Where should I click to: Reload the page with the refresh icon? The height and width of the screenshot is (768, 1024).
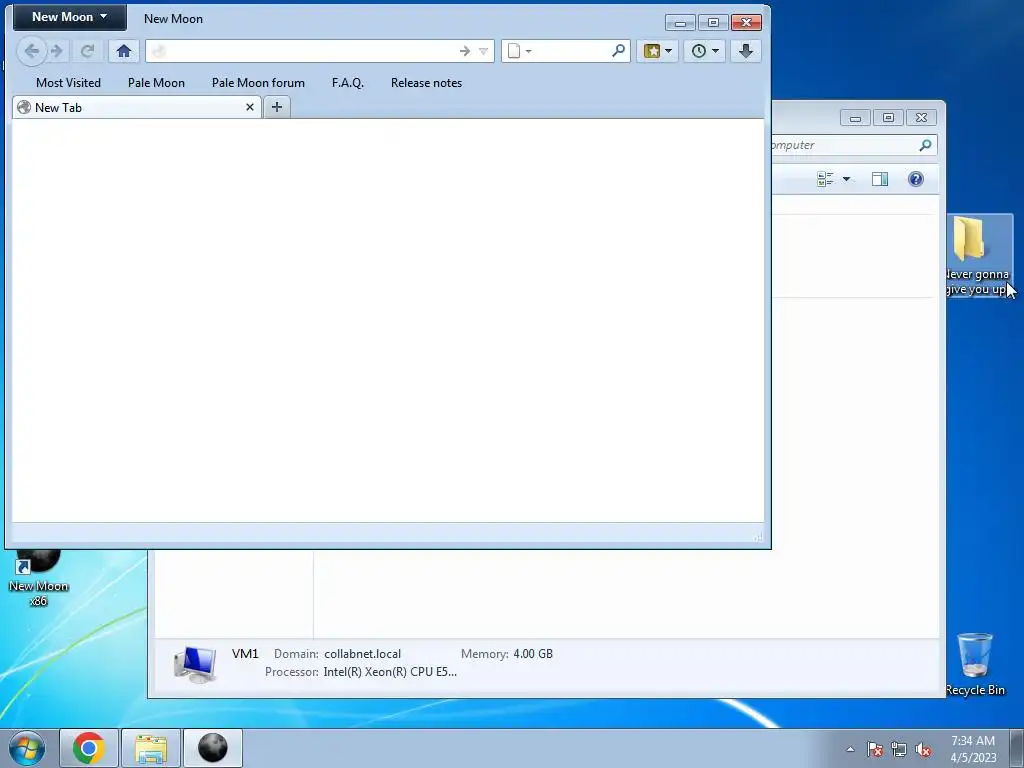(88, 51)
